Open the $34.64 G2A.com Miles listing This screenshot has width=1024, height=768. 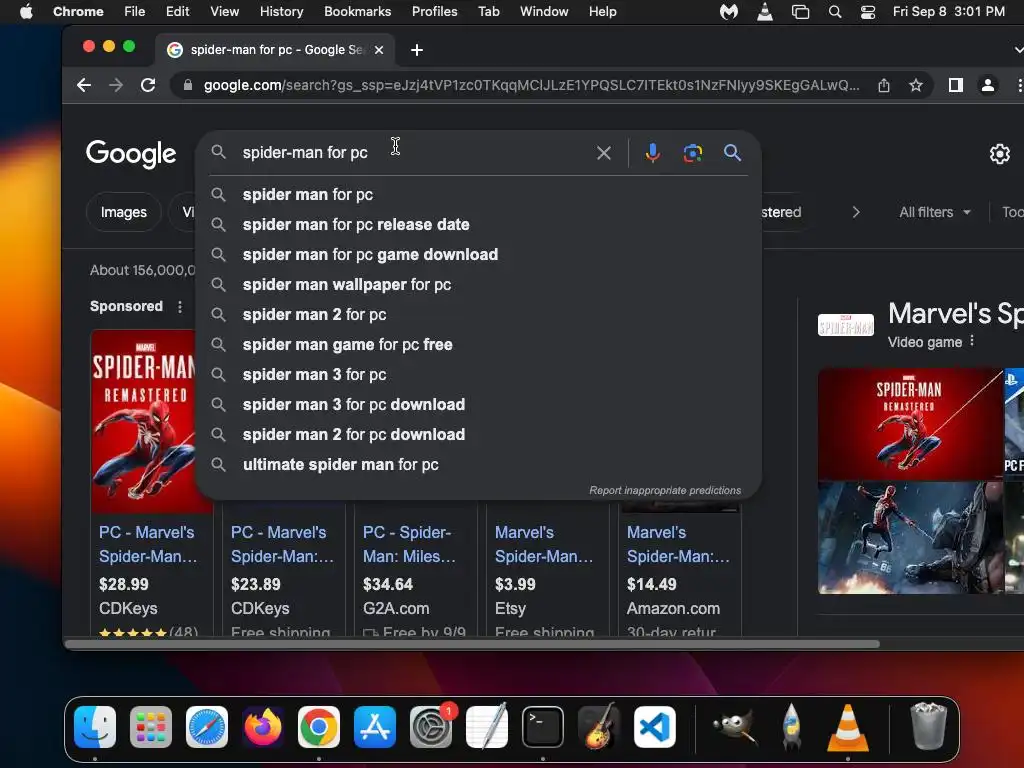(x=409, y=544)
